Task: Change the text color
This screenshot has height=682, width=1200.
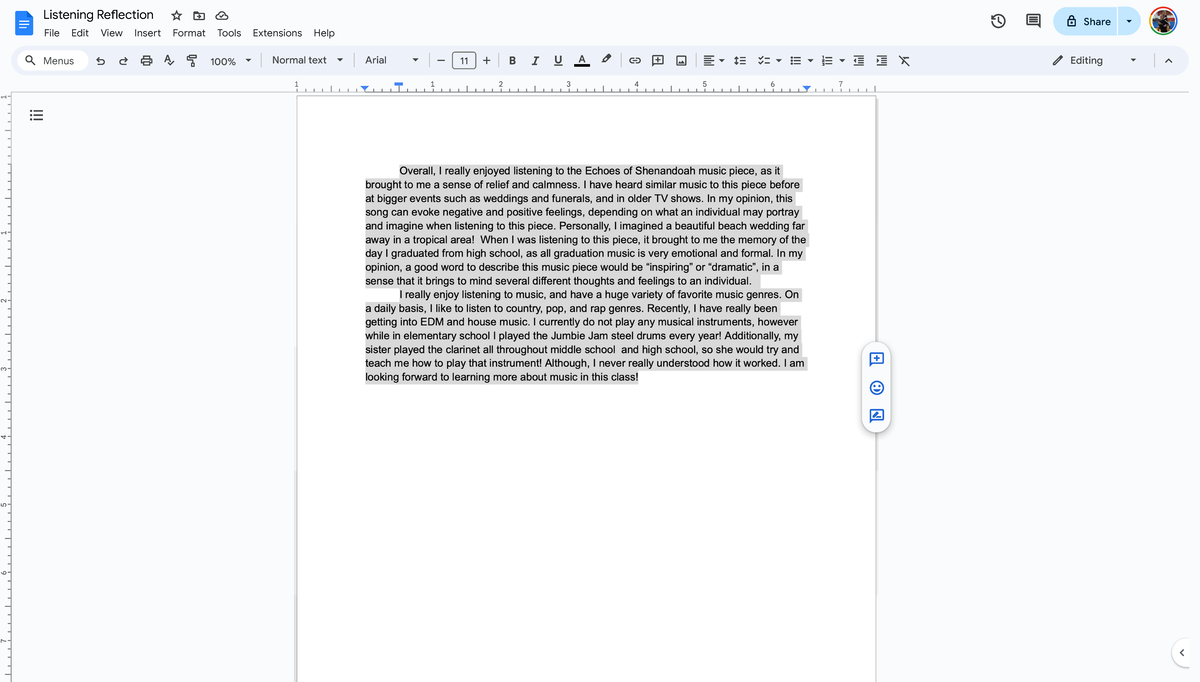Action: pyautogui.click(x=581, y=60)
